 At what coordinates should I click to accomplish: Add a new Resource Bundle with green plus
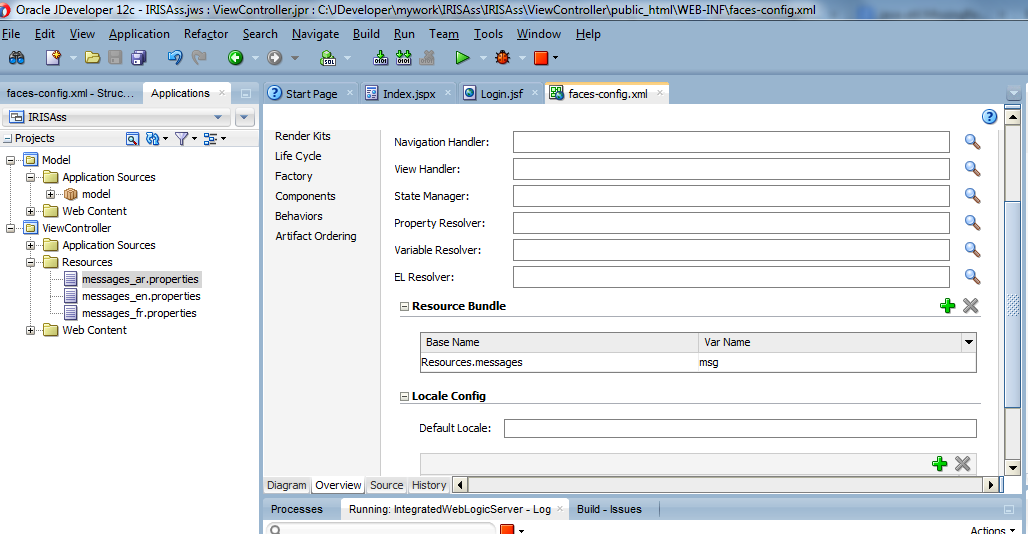(x=947, y=306)
